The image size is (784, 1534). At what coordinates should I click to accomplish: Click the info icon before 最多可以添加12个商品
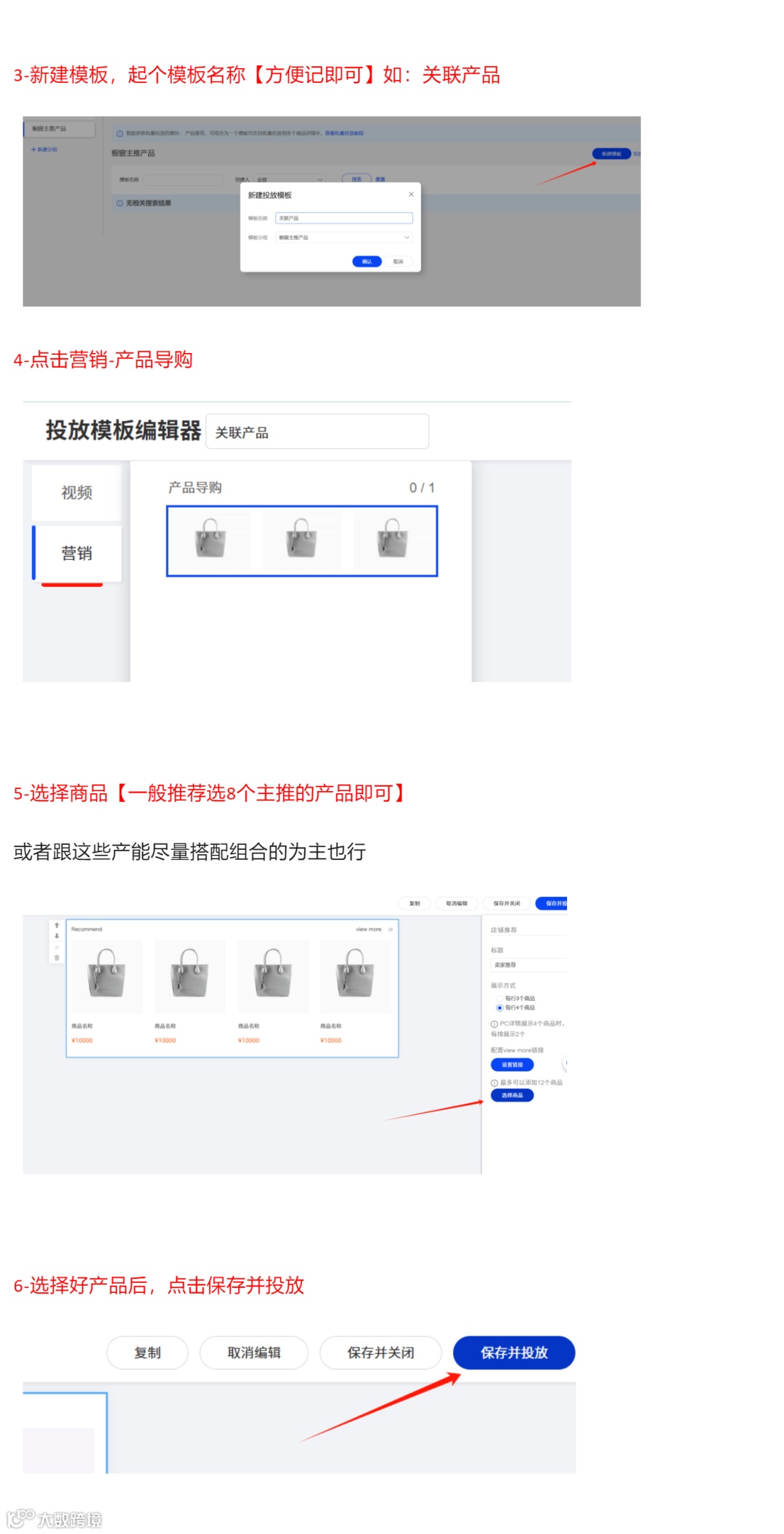coord(494,1083)
